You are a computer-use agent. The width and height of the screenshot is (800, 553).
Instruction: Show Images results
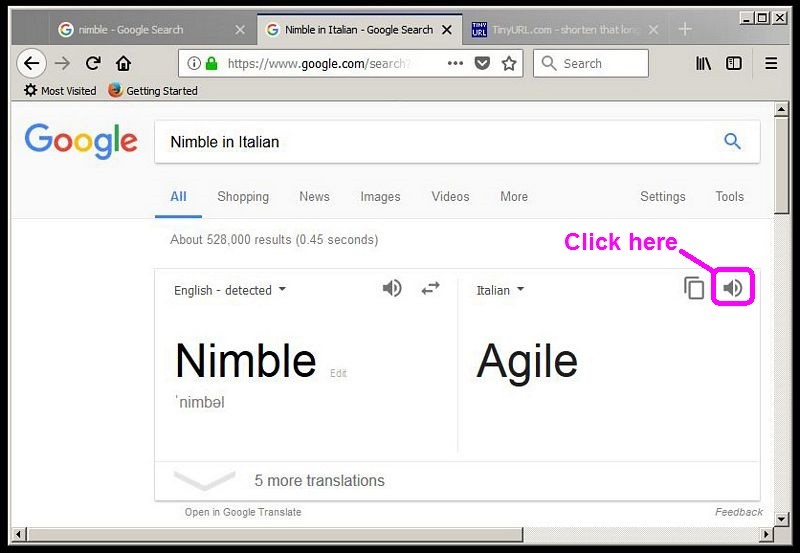tap(380, 196)
